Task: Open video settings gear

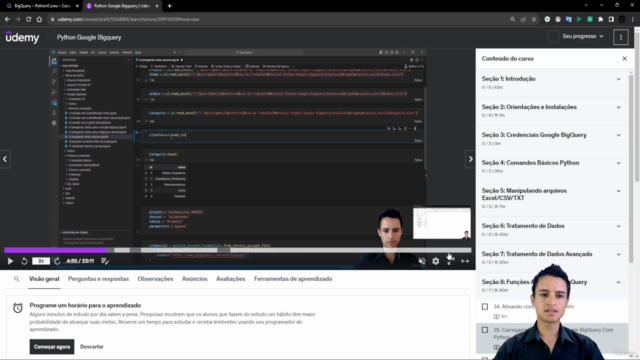Action: [436, 261]
